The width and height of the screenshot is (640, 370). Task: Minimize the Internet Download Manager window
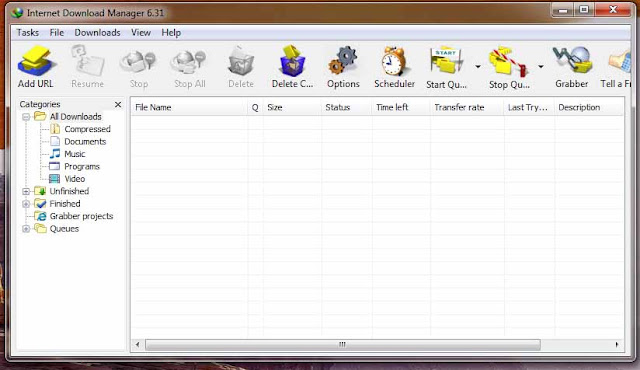tap(563, 10)
